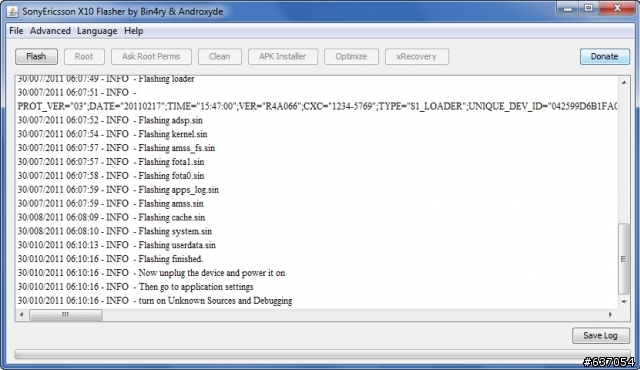Click the Donate button
The image size is (640, 370).
pos(604,56)
